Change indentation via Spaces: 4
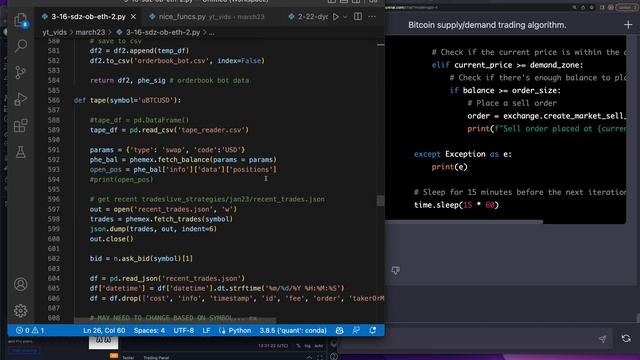 tap(149, 330)
